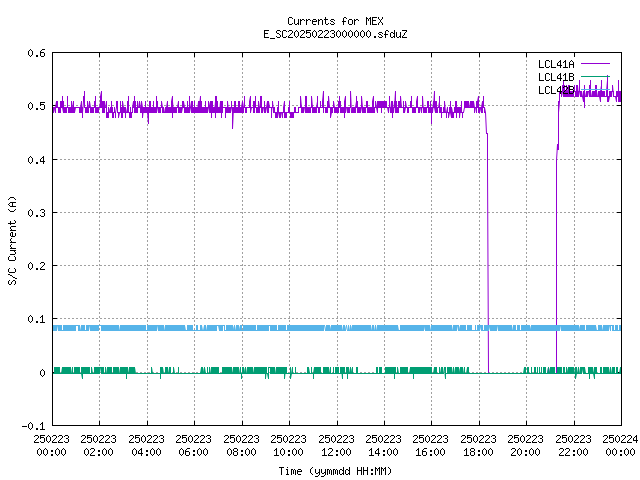This screenshot has width=640, height=480.
Task: Click the x-axis tick '250223 02:00'
Action: [x=98, y=446]
